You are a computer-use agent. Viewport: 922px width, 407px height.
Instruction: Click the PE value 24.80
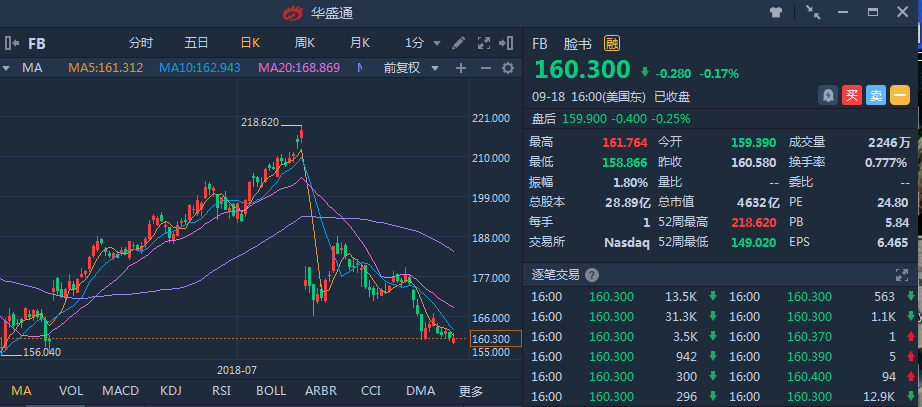[892, 202]
